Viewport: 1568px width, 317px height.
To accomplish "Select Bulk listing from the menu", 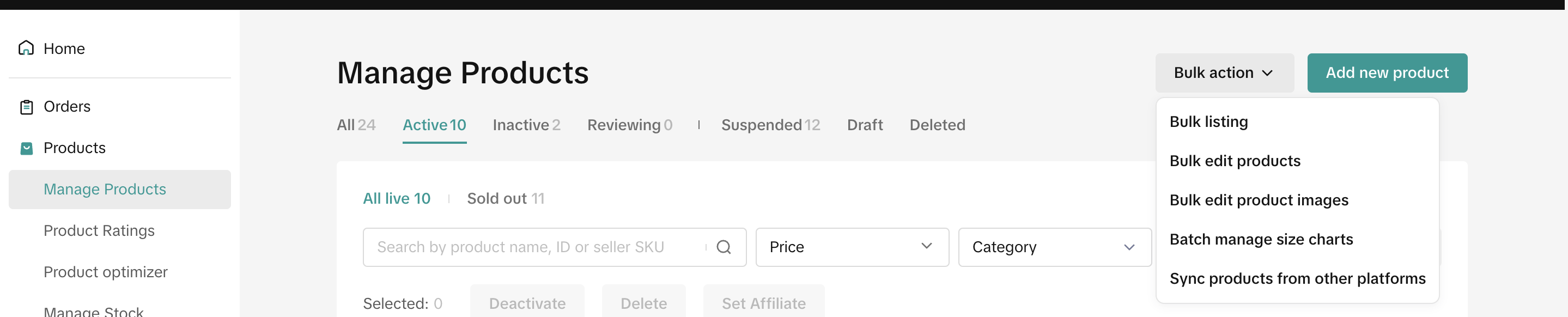I will (1208, 121).
